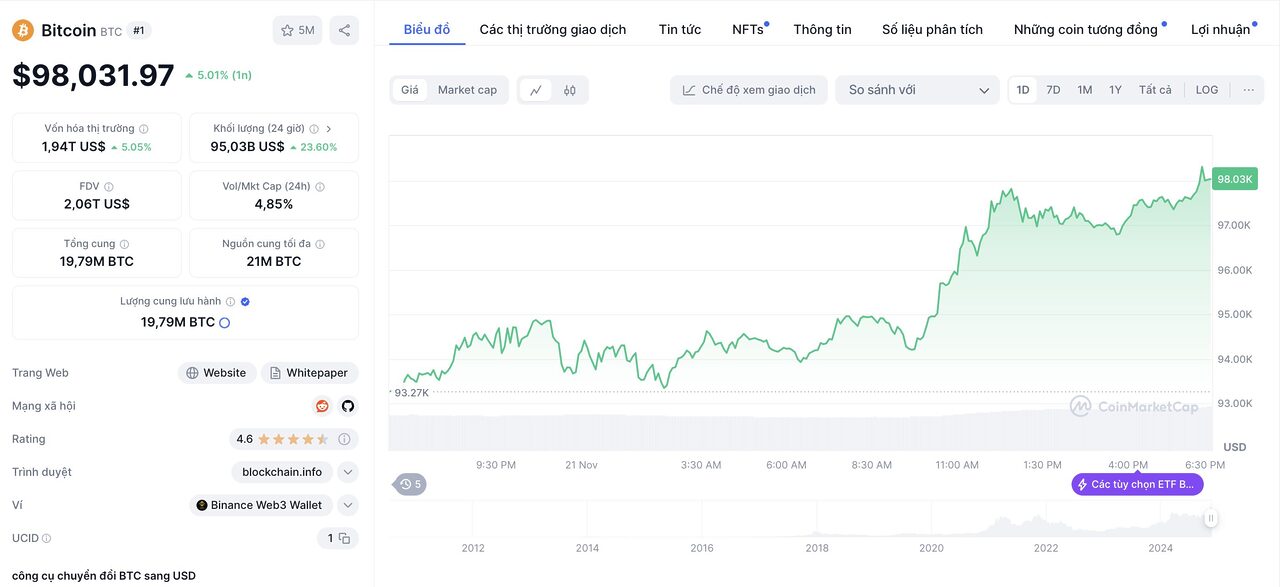Switch chart to Giá view
The height and width of the screenshot is (587, 1280).
point(410,90)
